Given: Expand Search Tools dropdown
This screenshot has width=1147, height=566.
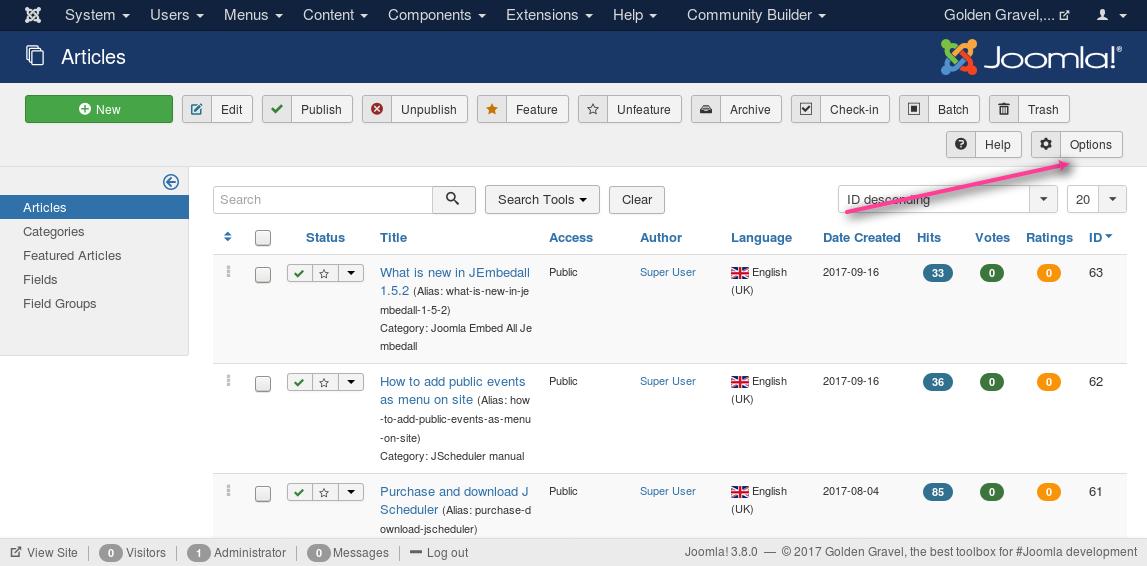Looking at the screenshot, I should (x=542, y=200).
